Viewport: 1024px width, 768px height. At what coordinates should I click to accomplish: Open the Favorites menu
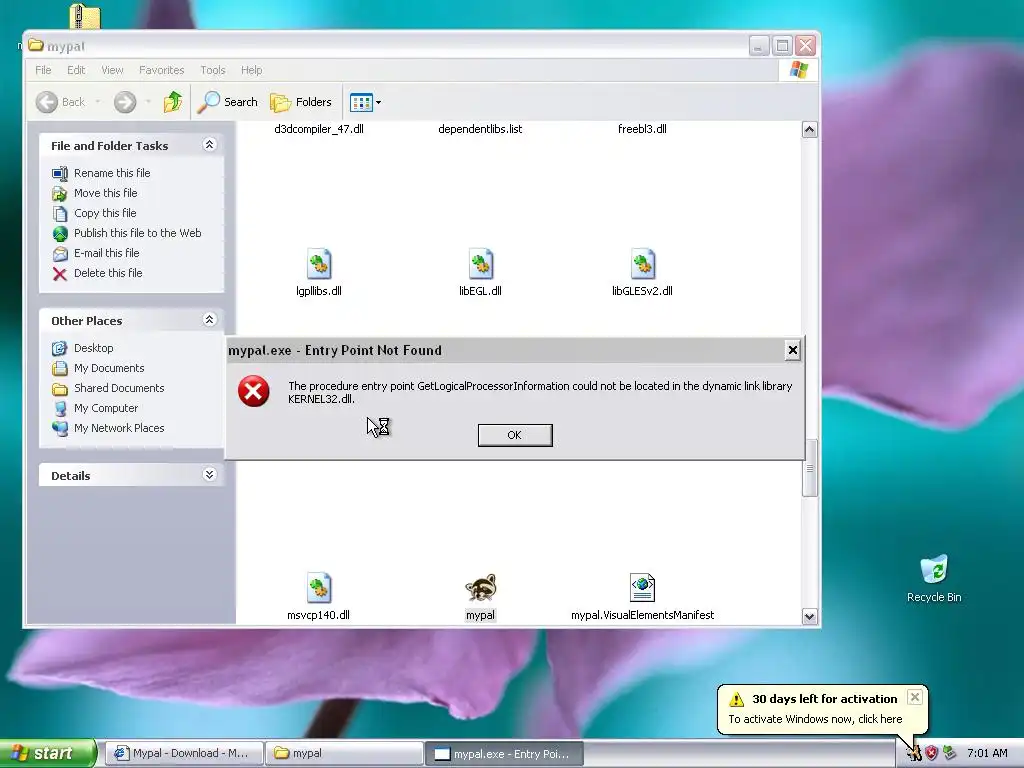[161, 70]
